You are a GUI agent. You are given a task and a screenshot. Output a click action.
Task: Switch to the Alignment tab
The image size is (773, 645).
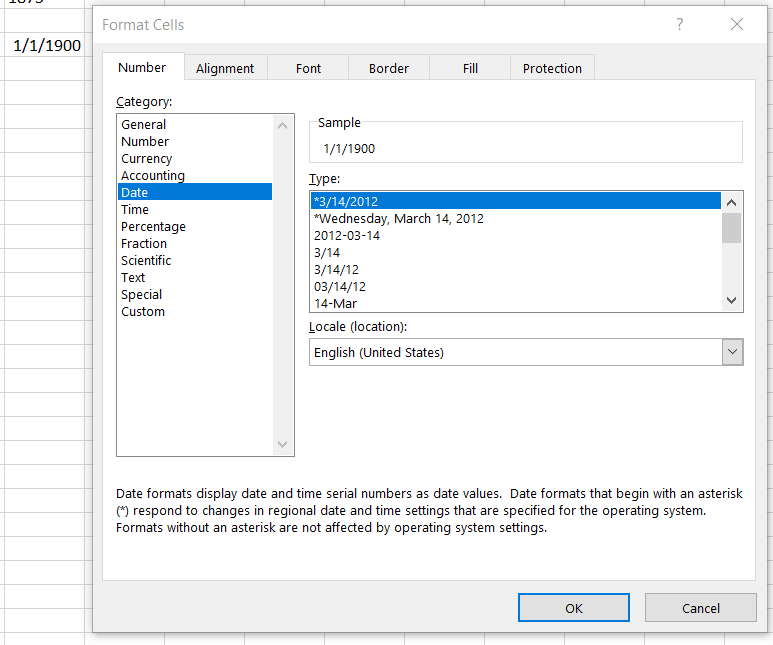pos(225,68)
